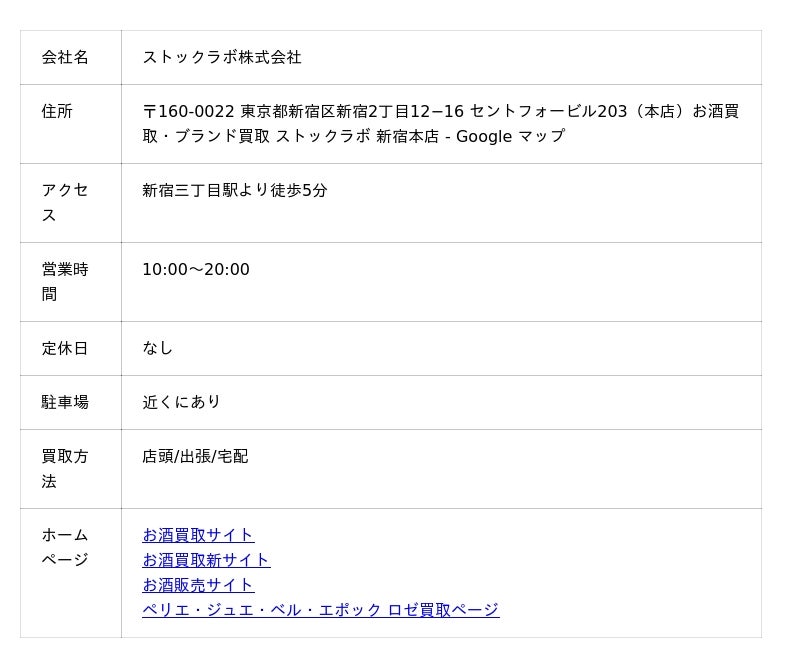Click the 10:00〜20:00 business hours text
Viewport: 800px width, 668px height.
point(196,270)
